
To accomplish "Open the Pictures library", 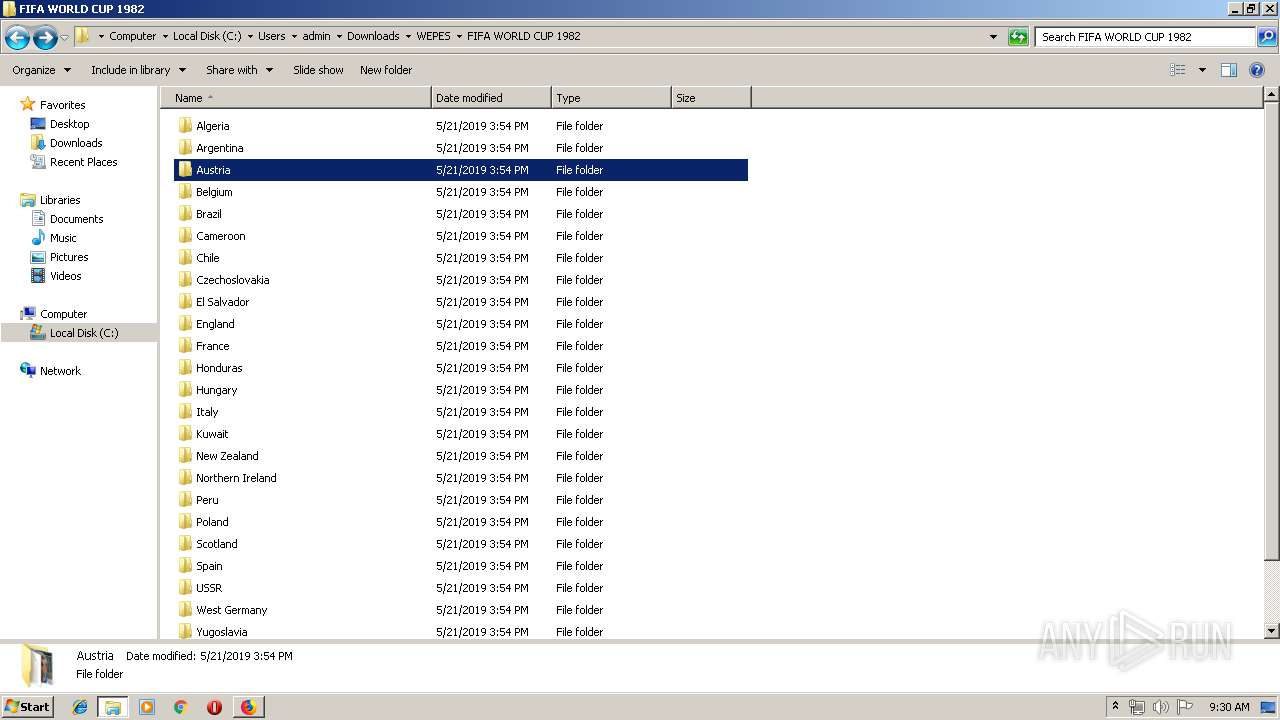I will (69, 257).
